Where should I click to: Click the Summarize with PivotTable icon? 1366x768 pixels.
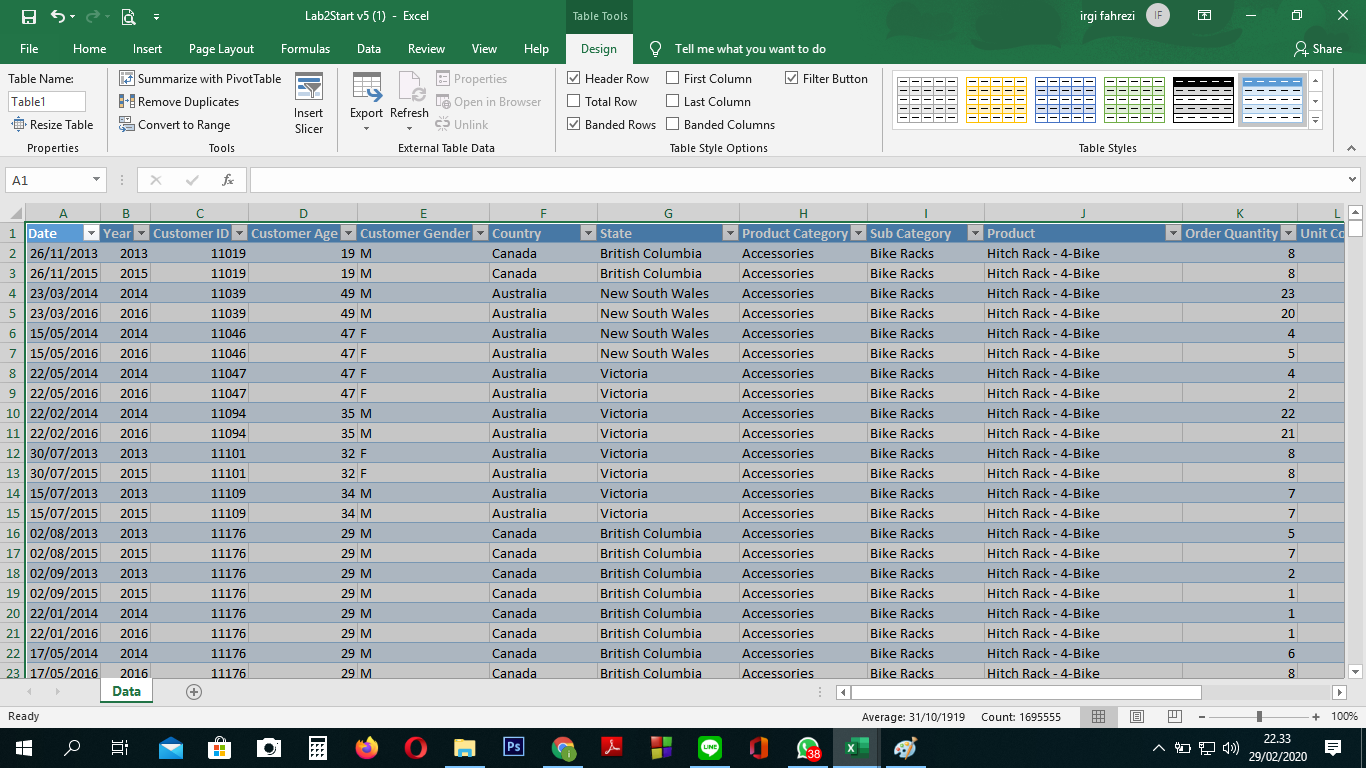point(127,79)
